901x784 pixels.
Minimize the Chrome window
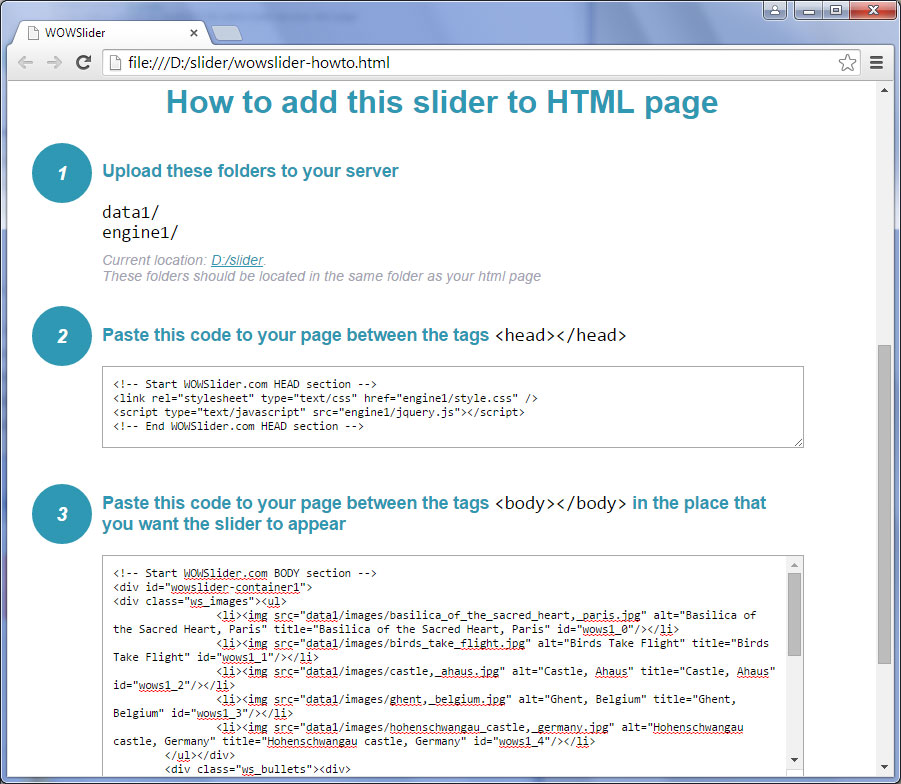[808, 10]
